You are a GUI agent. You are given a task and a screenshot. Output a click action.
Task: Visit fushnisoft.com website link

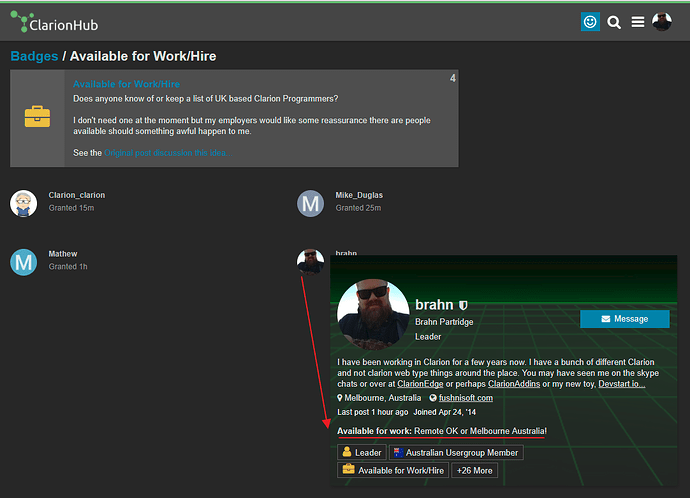[x=466, y=398]
